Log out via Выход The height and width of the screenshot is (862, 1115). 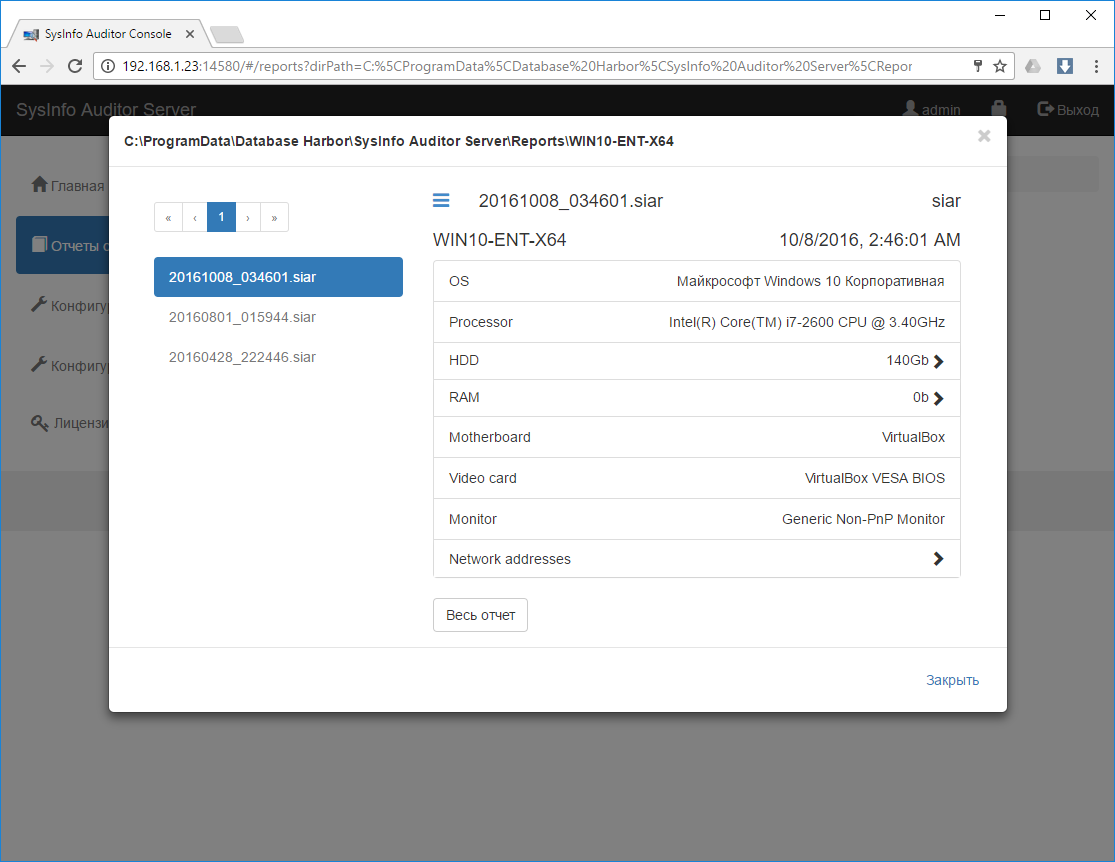click(1068, 110)
